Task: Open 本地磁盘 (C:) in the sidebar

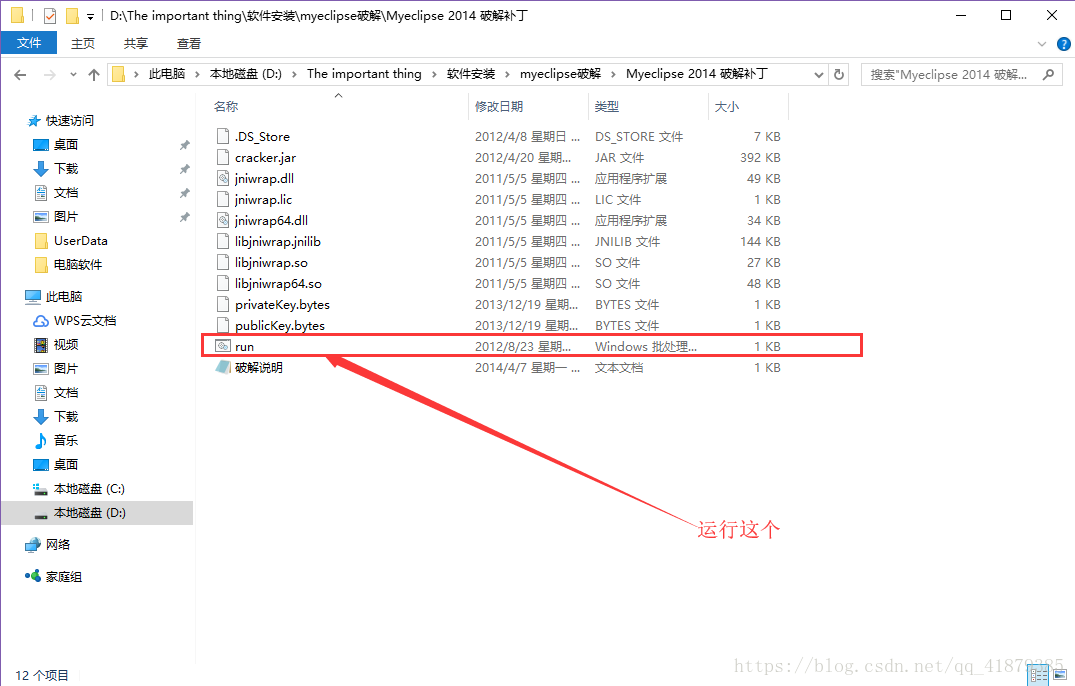Action: point(89,489)
